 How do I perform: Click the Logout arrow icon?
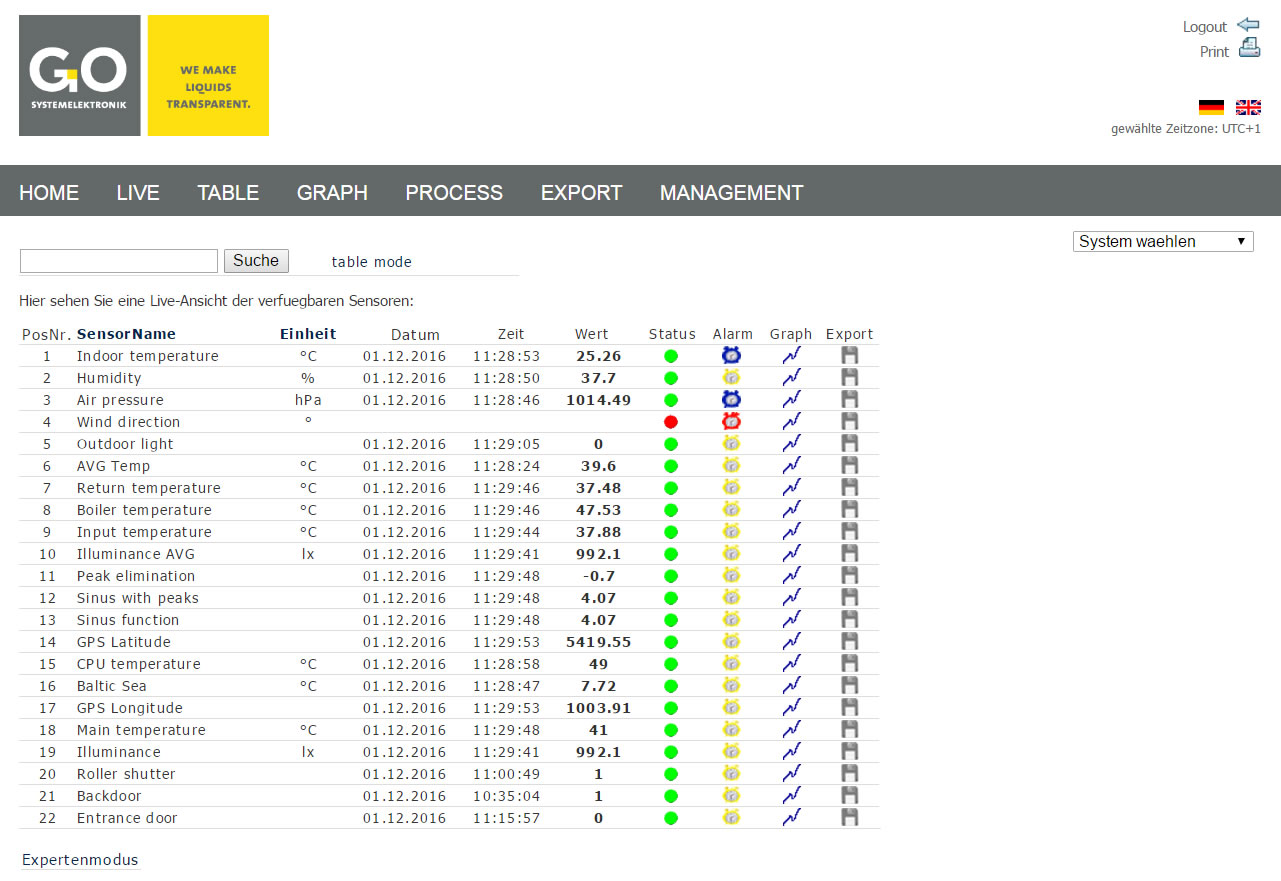tap(1248, 25)
